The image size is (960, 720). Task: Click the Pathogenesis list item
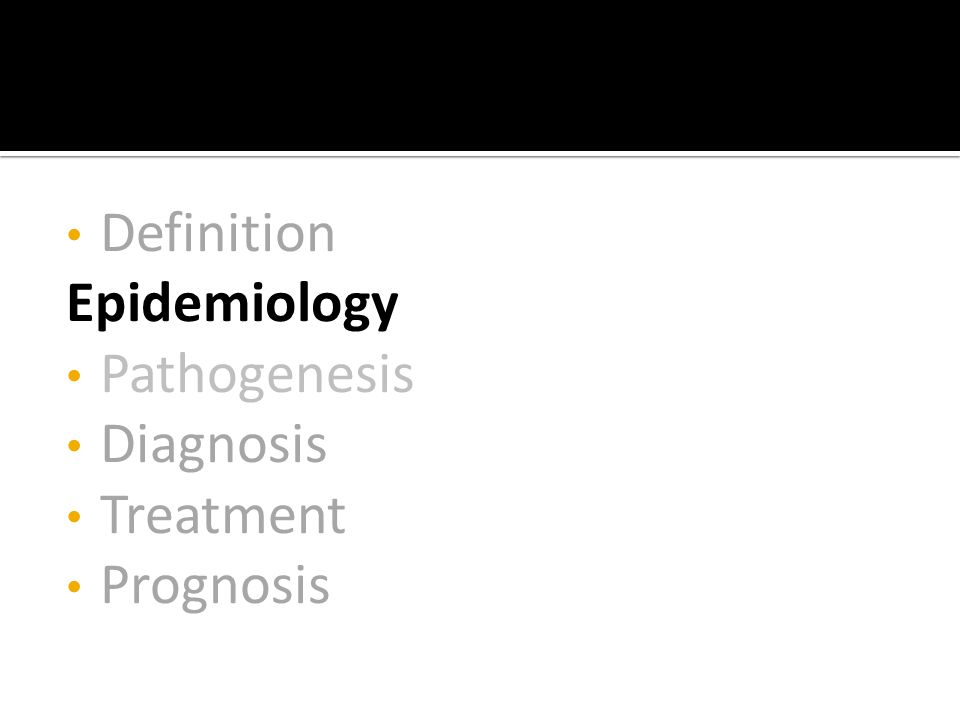(x=257, y=375)
